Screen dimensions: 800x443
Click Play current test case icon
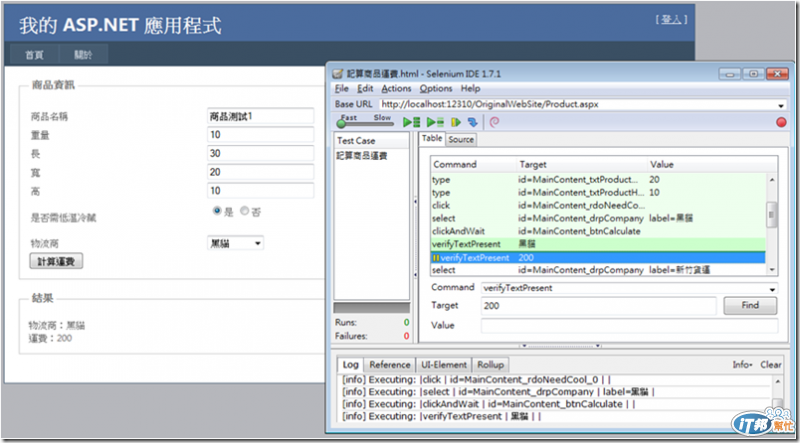coord(435,122)
